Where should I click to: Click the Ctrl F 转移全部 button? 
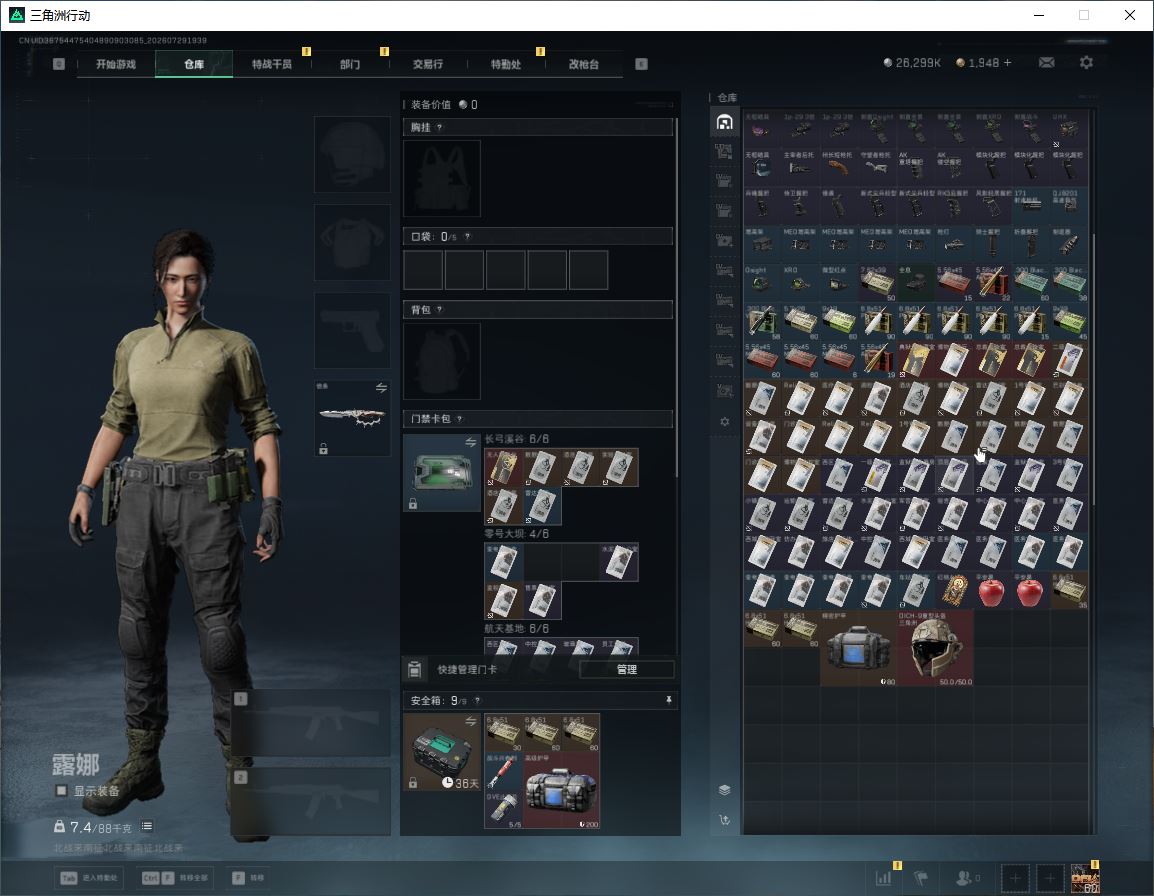point(175,878)
